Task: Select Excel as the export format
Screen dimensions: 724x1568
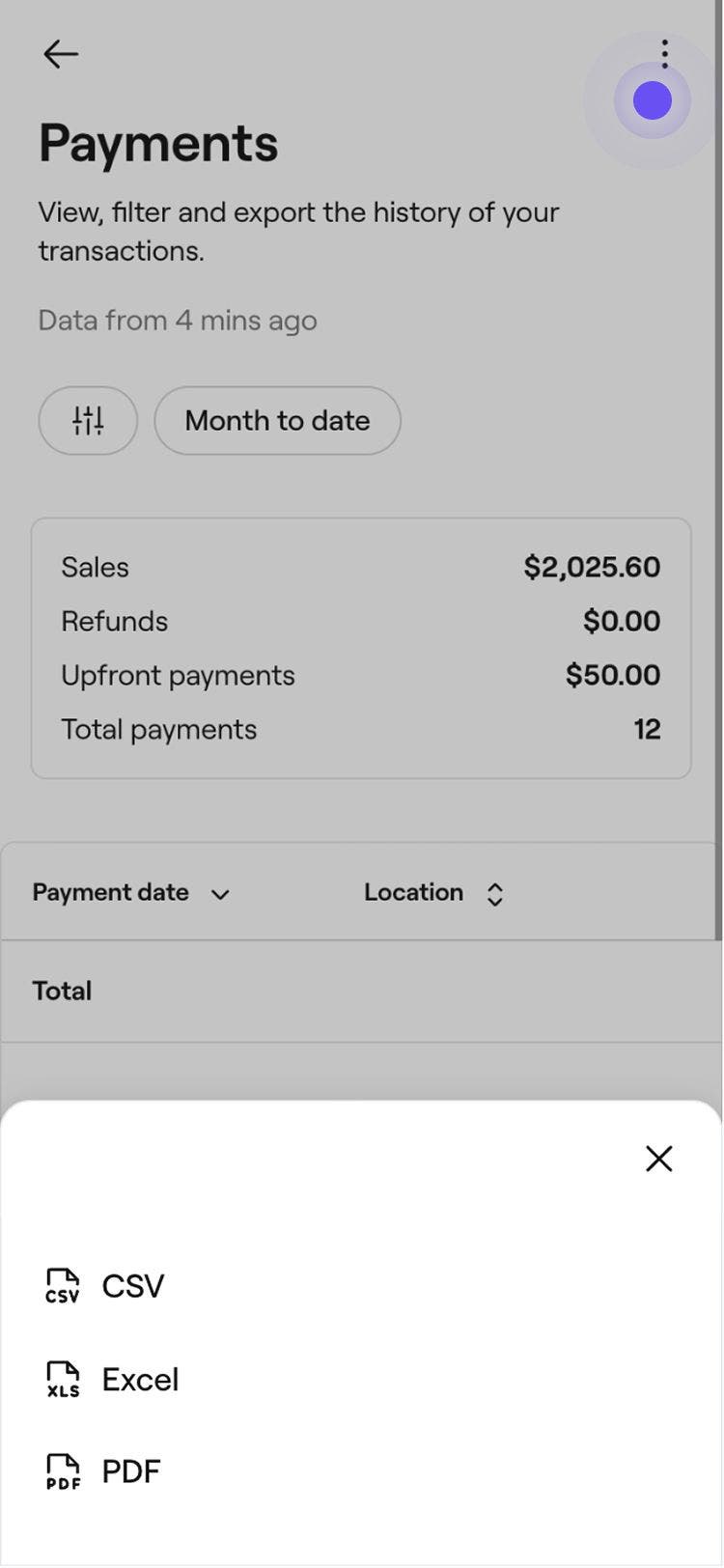Action: point(141,1379)
